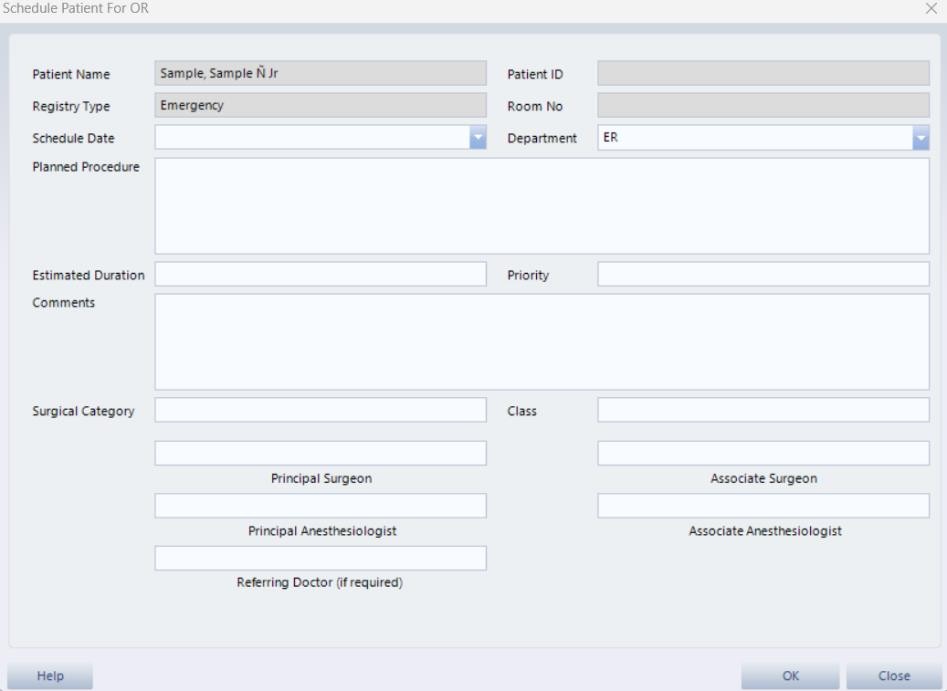Expand the Department dropdown arrow

point(921,138)
